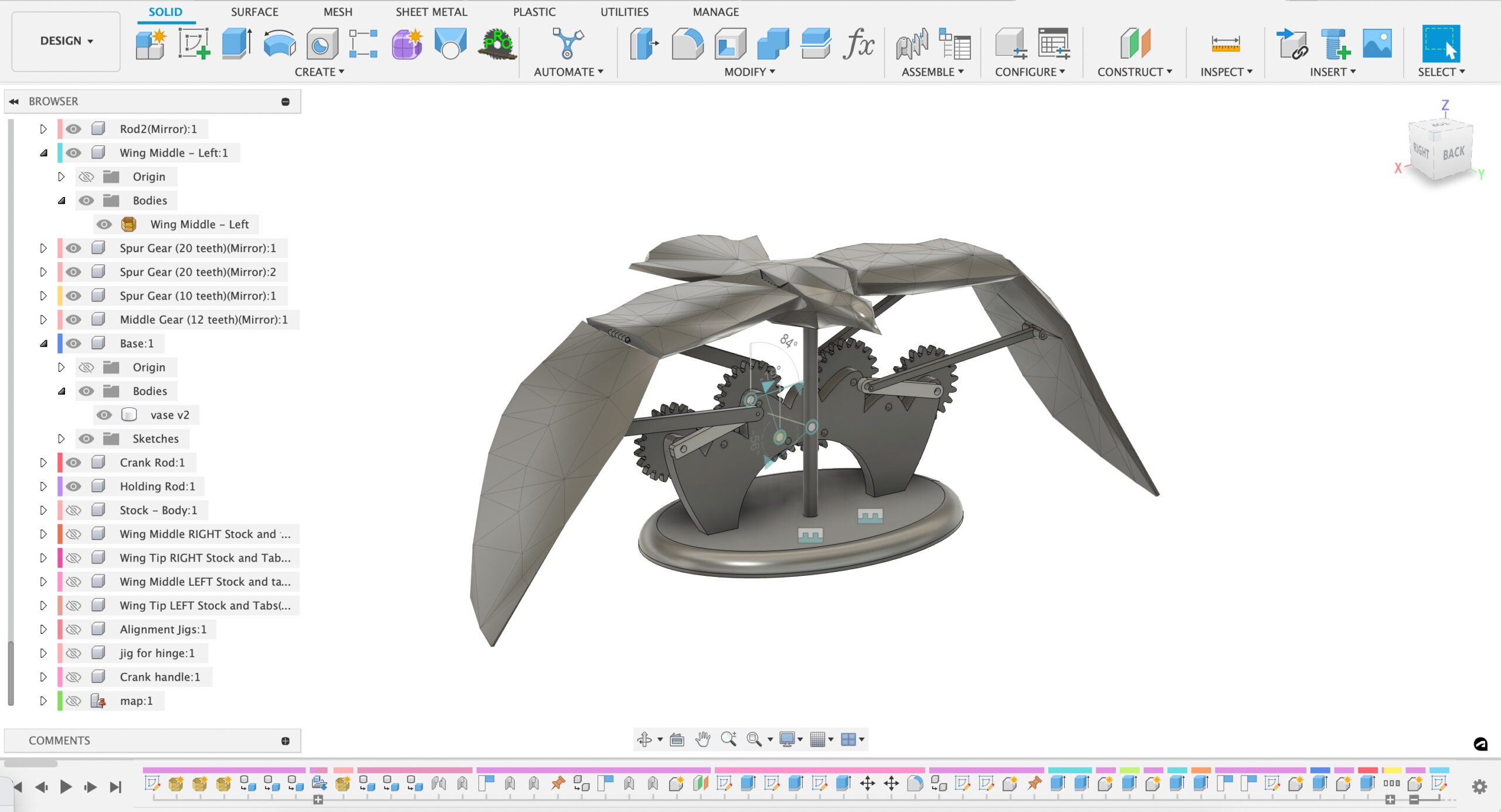1501x812 pixels.
Task: Switch to the SHEET METAL tab
Action: tap(432, 12)
